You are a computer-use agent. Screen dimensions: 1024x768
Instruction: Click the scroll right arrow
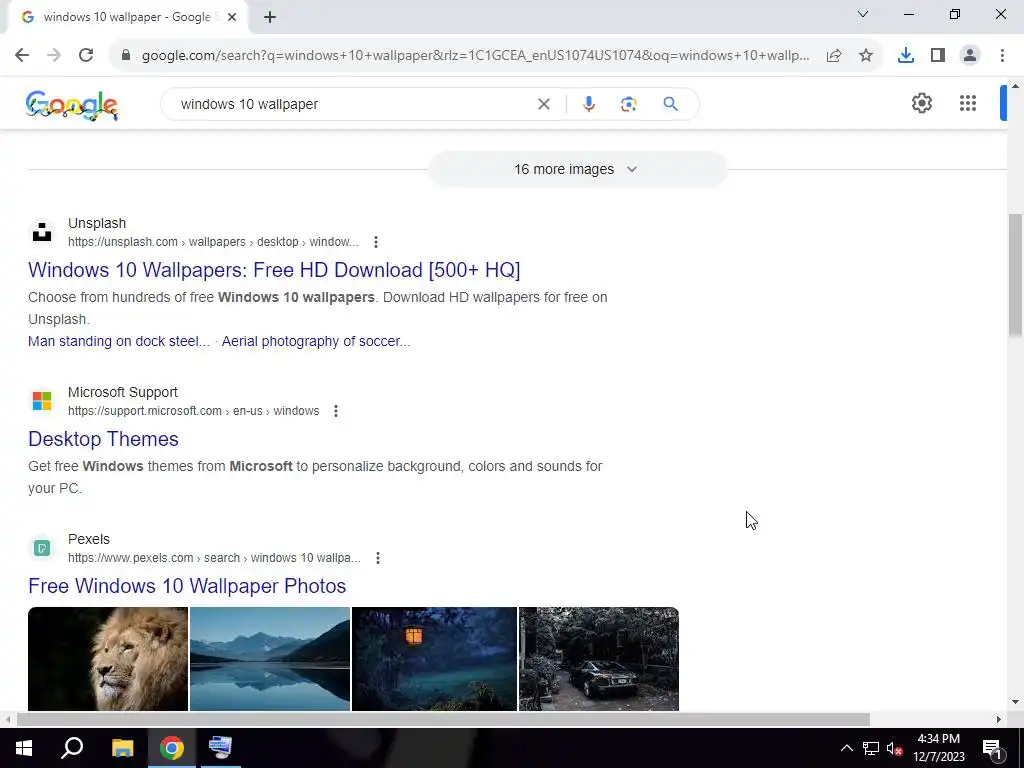tap(999, 720)
